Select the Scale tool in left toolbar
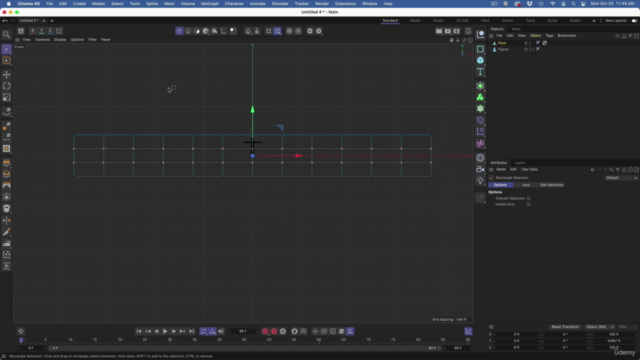Viewport: 640px width, 360px height. (x=7, y=97)
